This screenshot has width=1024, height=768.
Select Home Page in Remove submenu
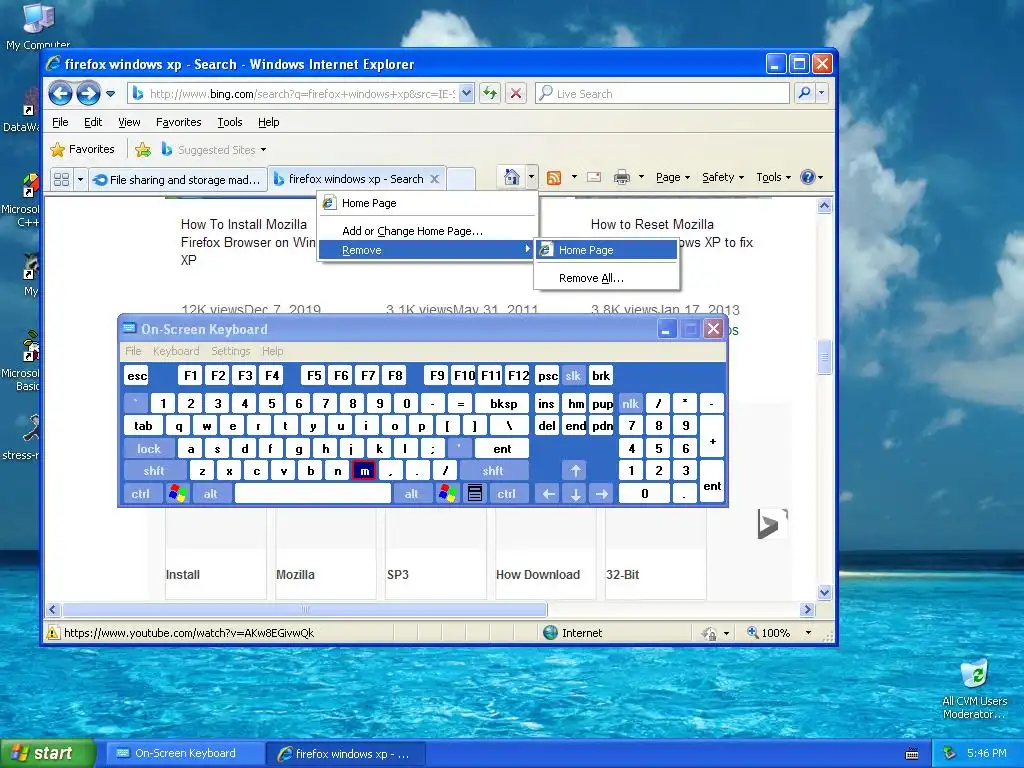coord(606,250)
